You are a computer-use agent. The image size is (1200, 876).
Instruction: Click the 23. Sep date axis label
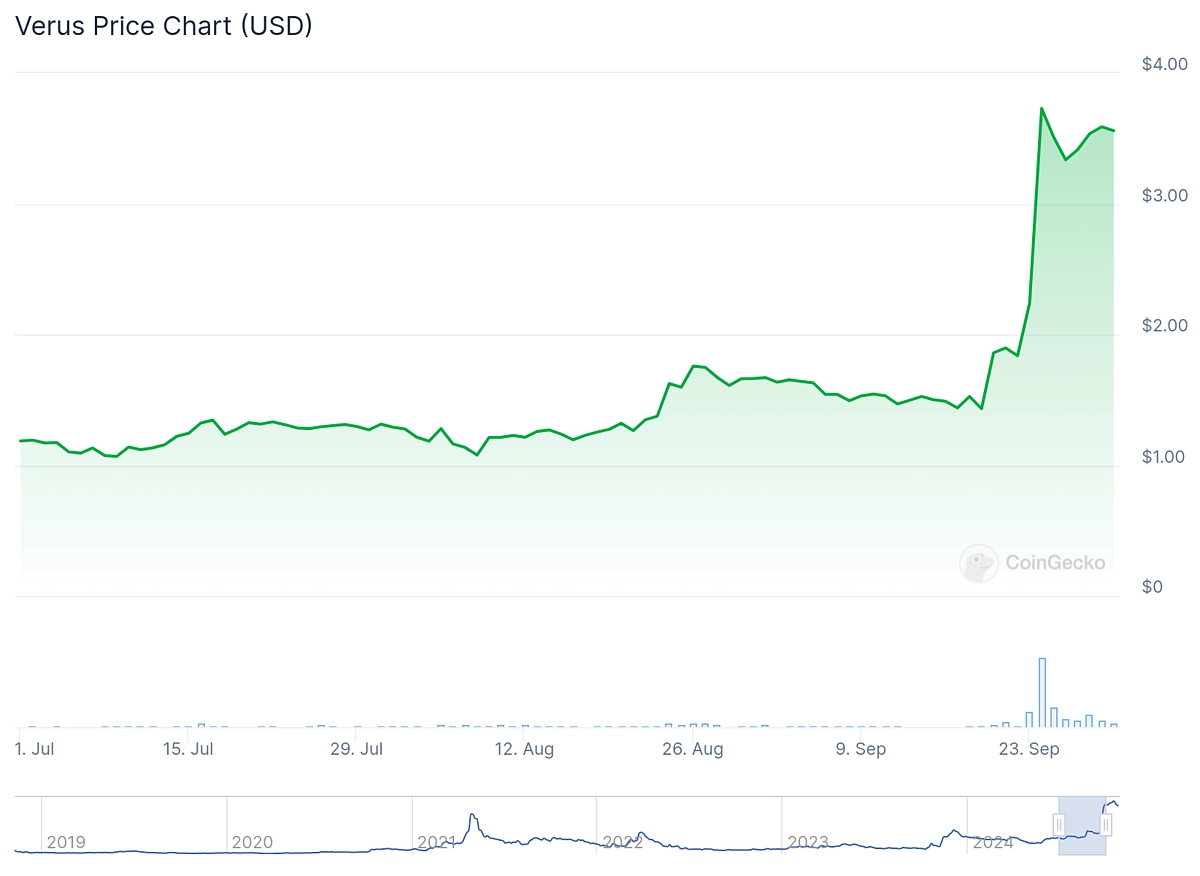tap(1029, 749)
